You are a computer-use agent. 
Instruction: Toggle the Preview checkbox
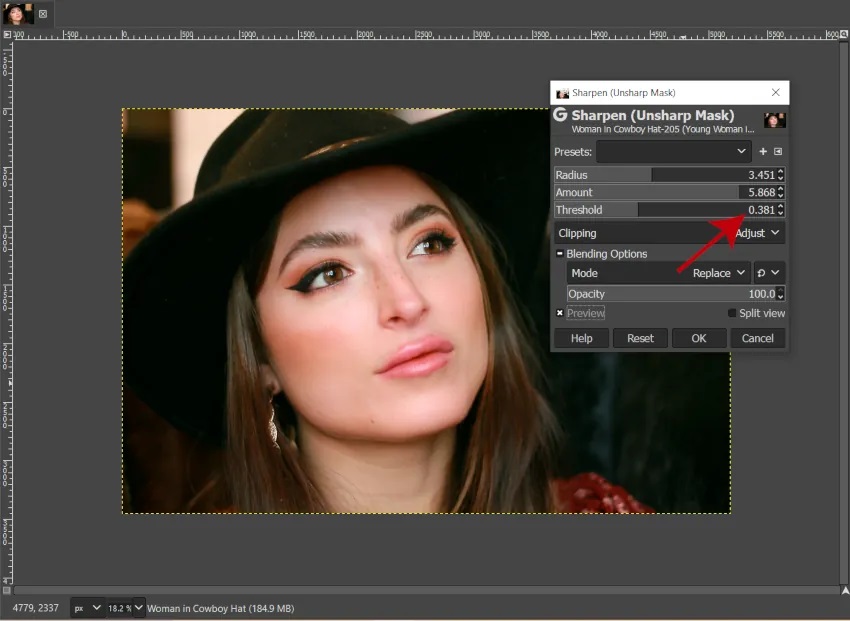click(x=560, y=313)
